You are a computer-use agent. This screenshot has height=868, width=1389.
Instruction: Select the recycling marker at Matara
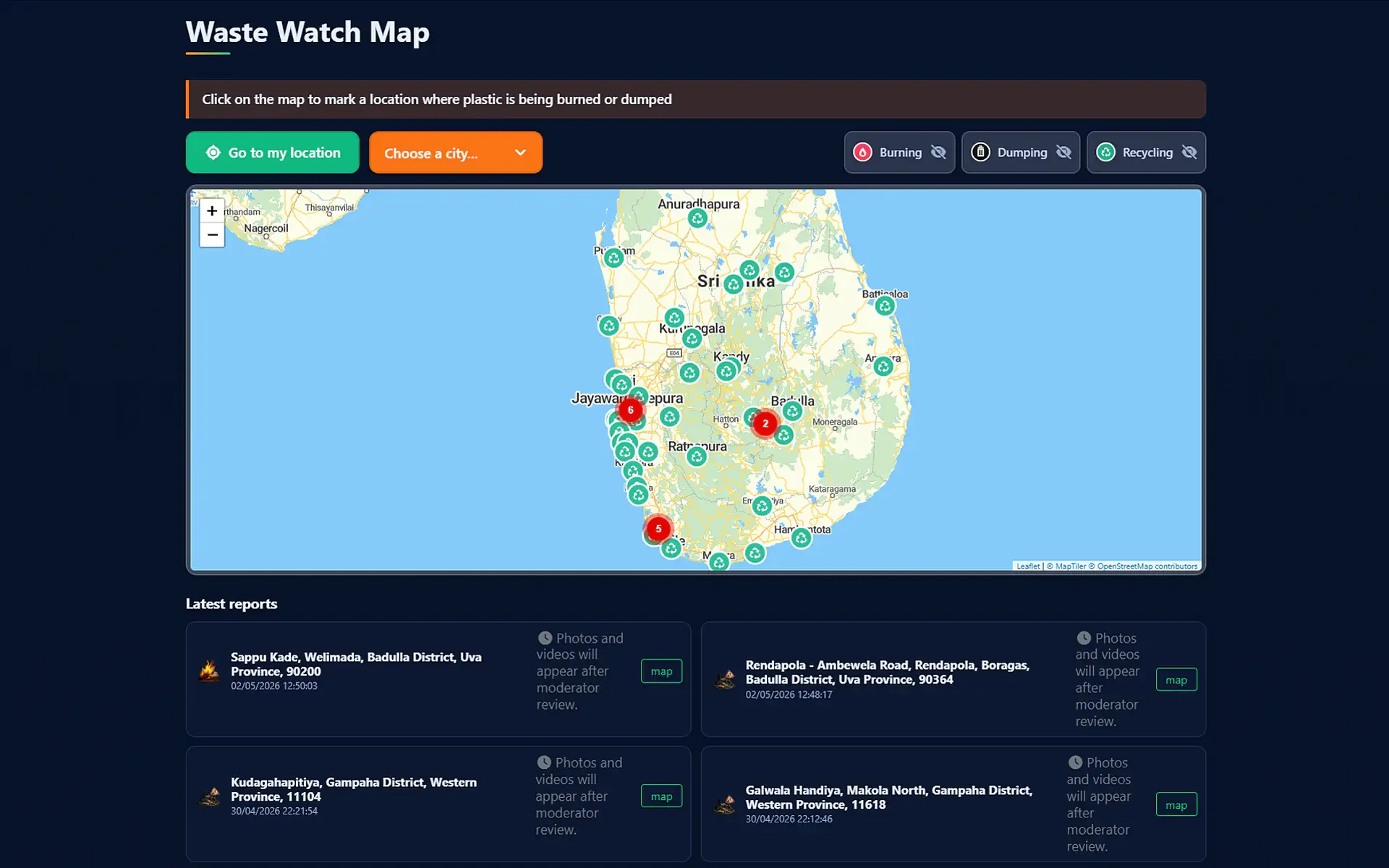(718, 562)
